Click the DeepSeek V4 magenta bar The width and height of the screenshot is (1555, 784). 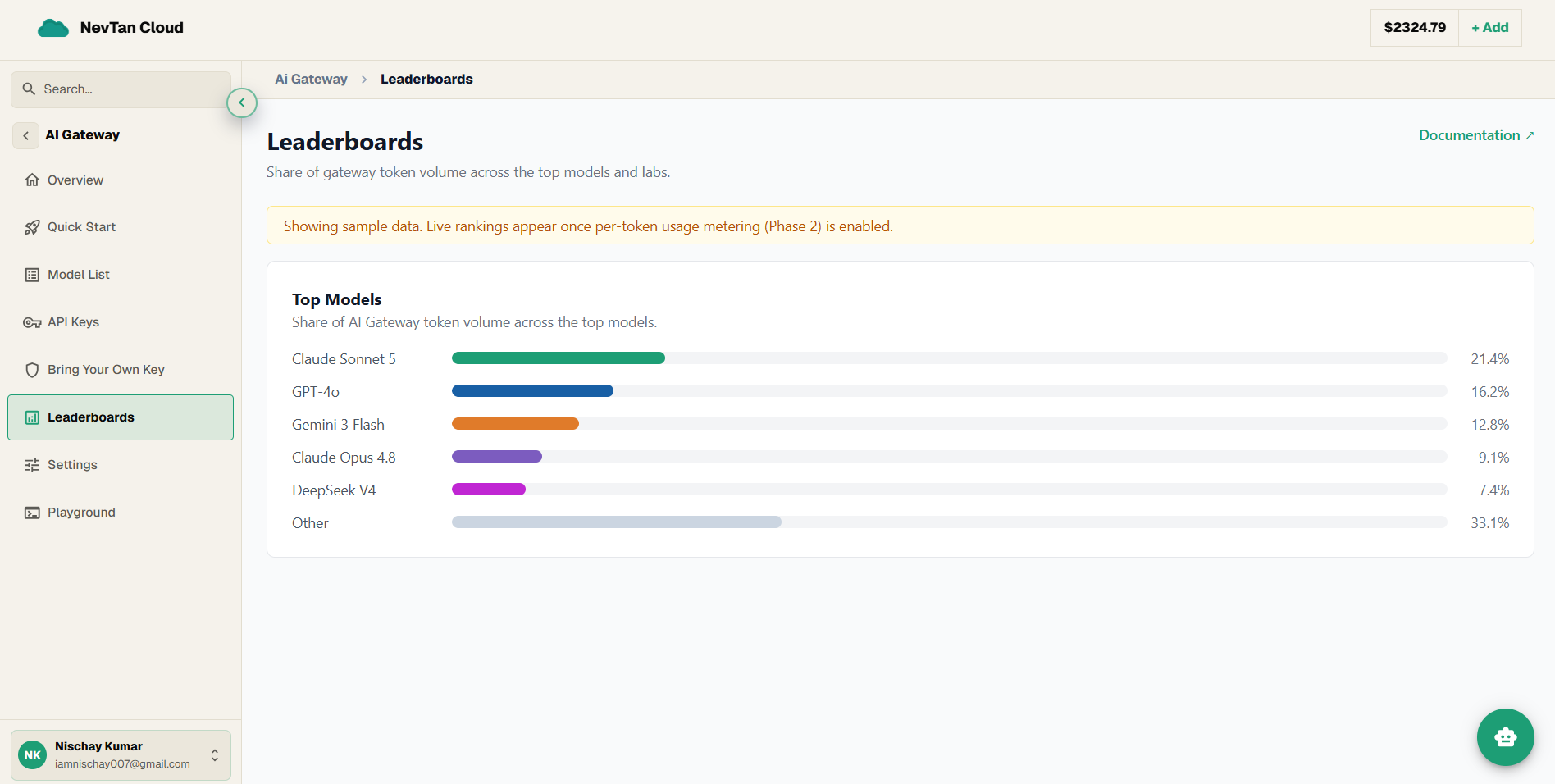click(x=489, y=490)
